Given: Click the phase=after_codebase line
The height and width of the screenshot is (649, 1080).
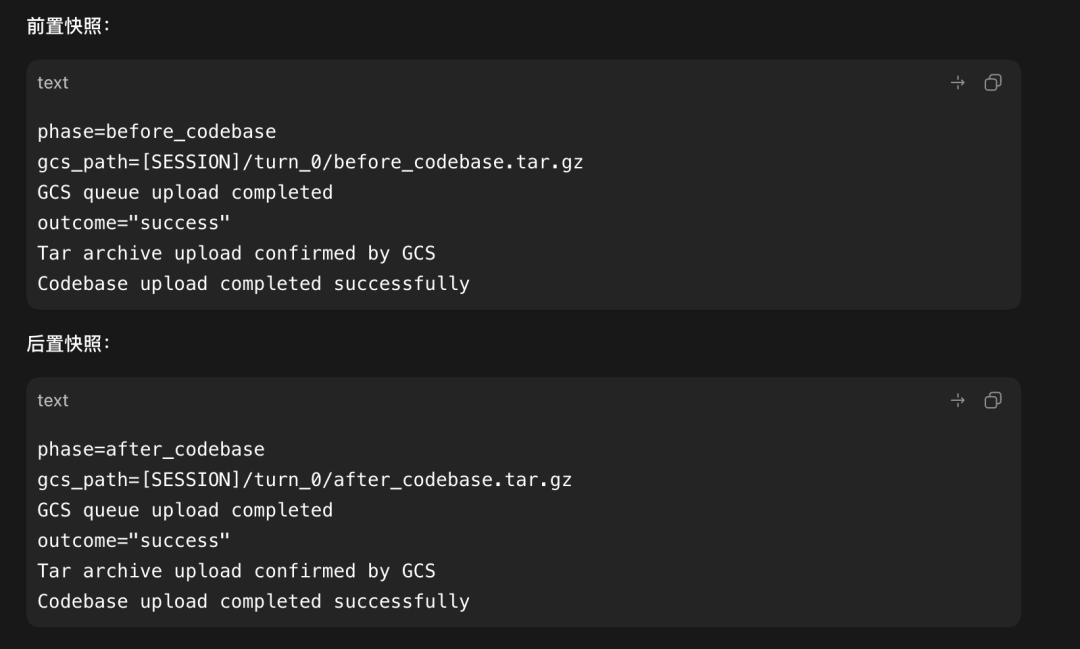Looking at the screenshot, I should pos(151,449).
